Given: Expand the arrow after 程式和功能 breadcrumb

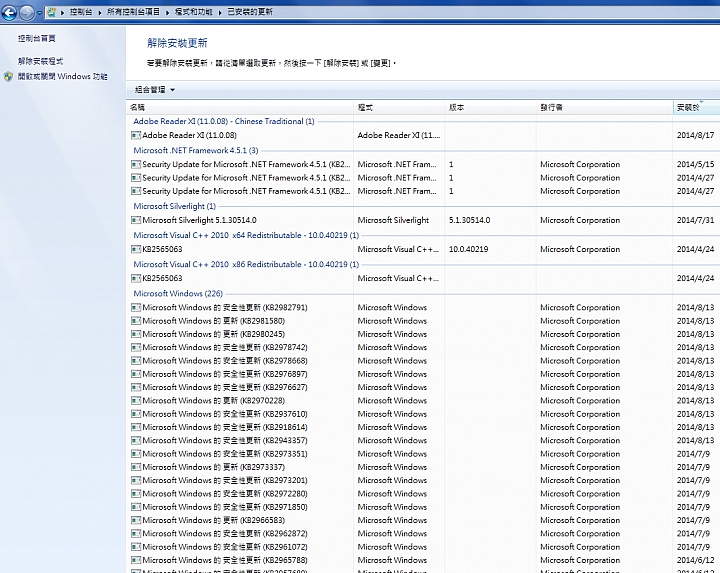Looking at the screenshot, I should tap(219, 12).
